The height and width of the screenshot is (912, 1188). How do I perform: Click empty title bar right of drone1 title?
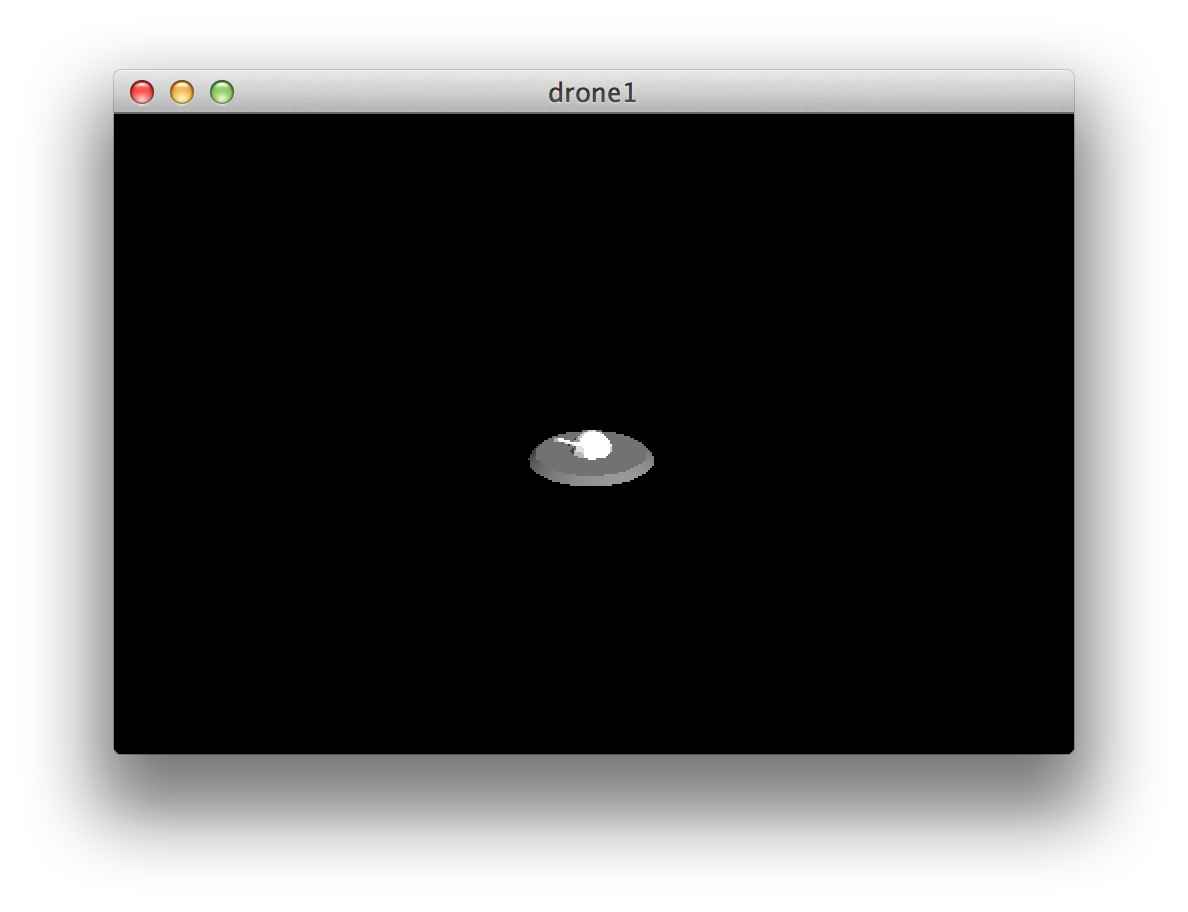(x=850, y=92)
